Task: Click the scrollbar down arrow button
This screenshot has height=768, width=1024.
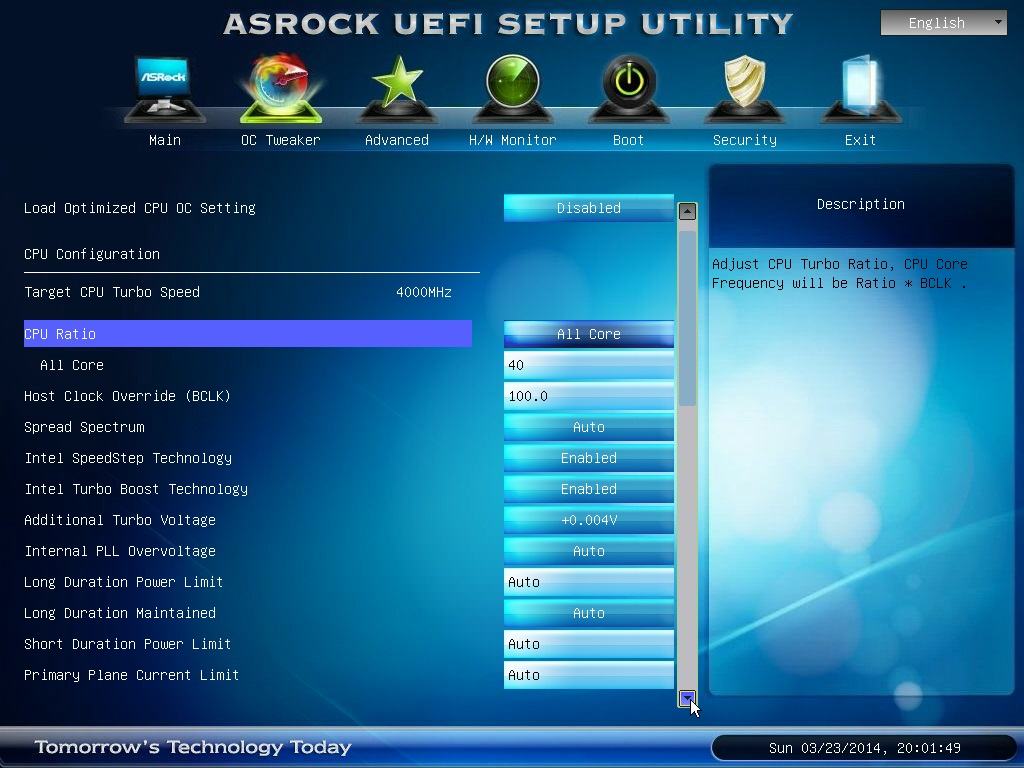Action: point(687,698)
